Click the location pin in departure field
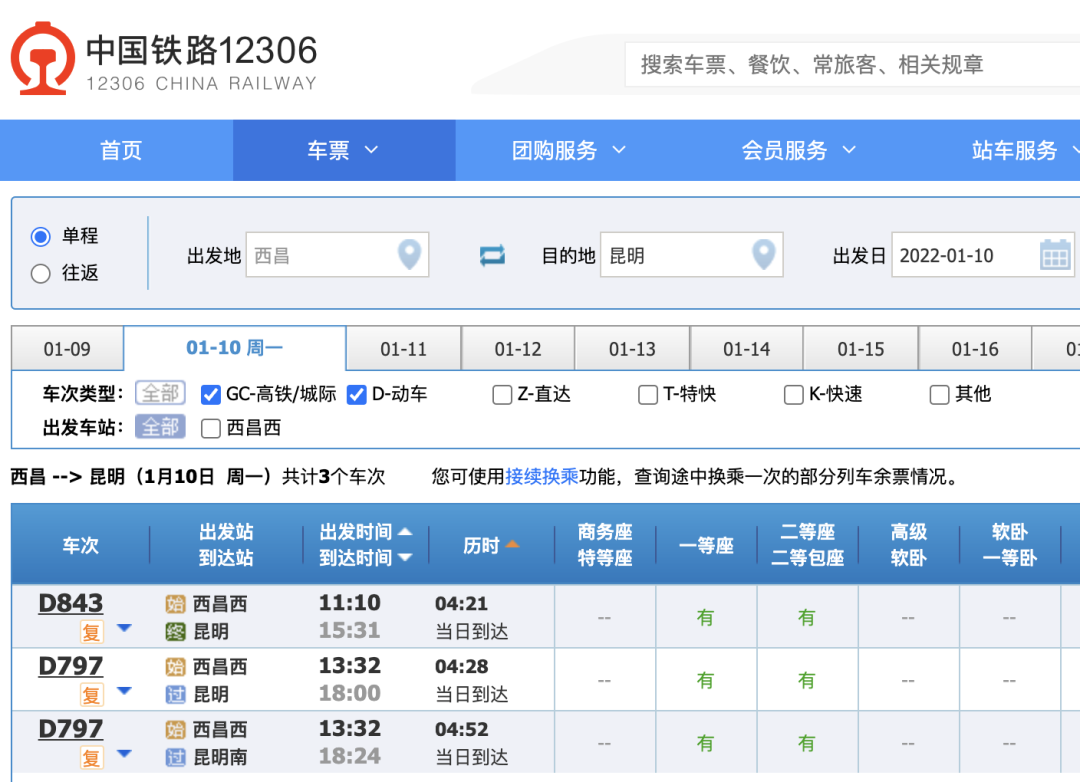Viewport: 1080px width, 782px height. coord(410,254)
